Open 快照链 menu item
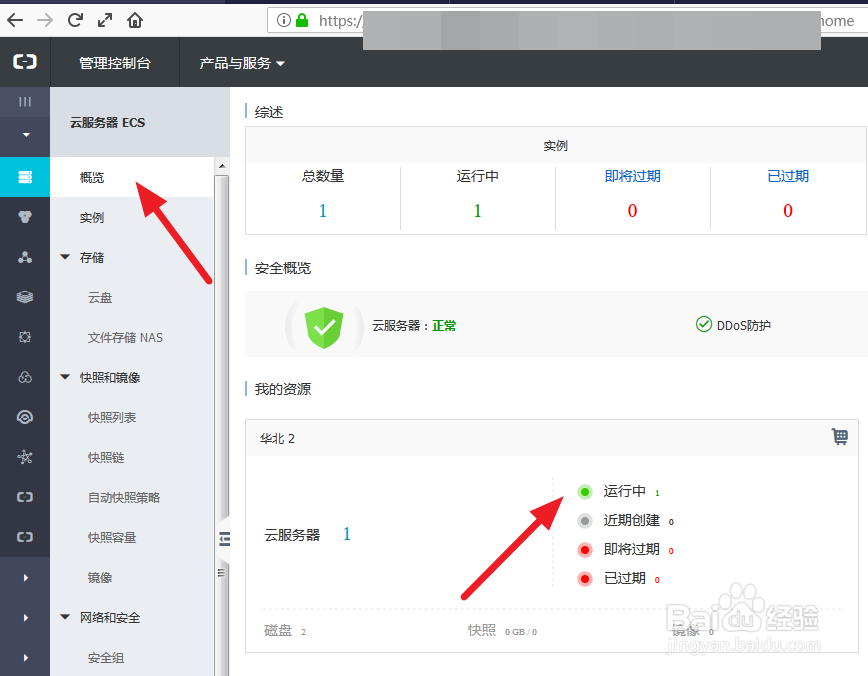This screenshot has width=868, height=676. point(106,457)
